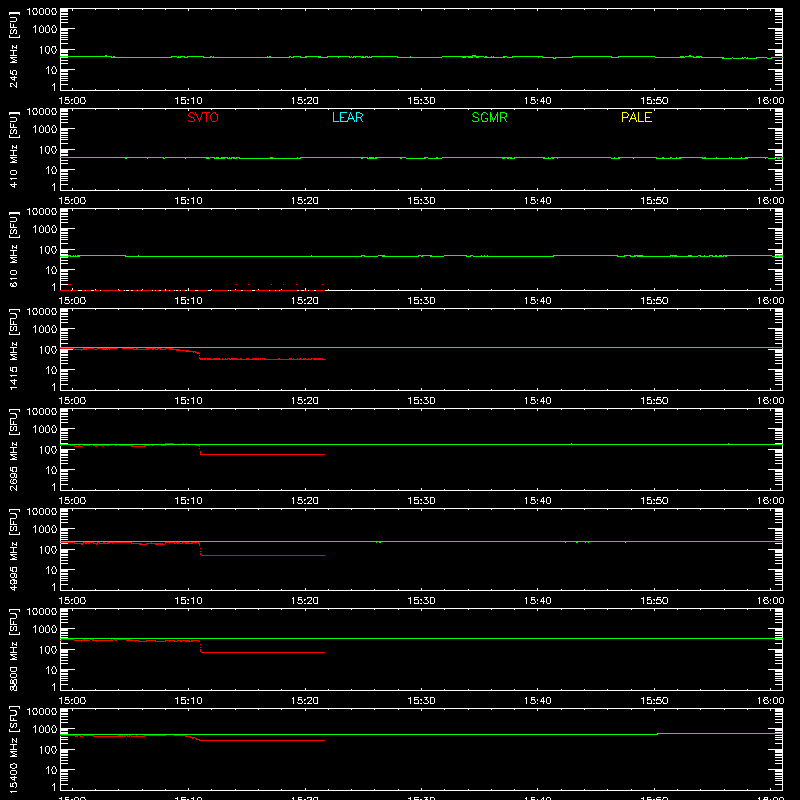800x800 pixels.
Task: Click the 100 tick of the 410 MHz plot
Action: [48, 150]
